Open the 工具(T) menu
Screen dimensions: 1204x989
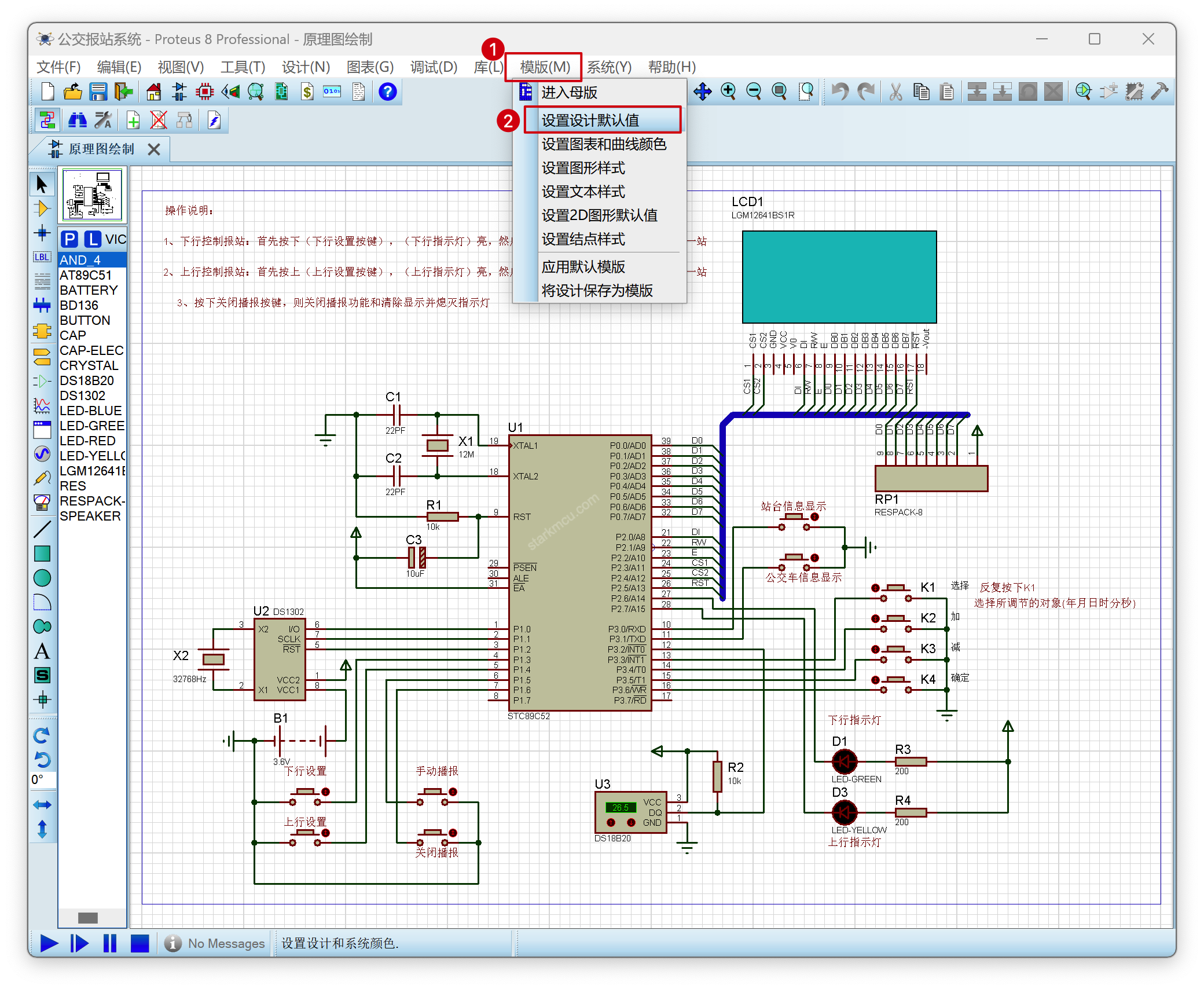(x=242, y=67)
